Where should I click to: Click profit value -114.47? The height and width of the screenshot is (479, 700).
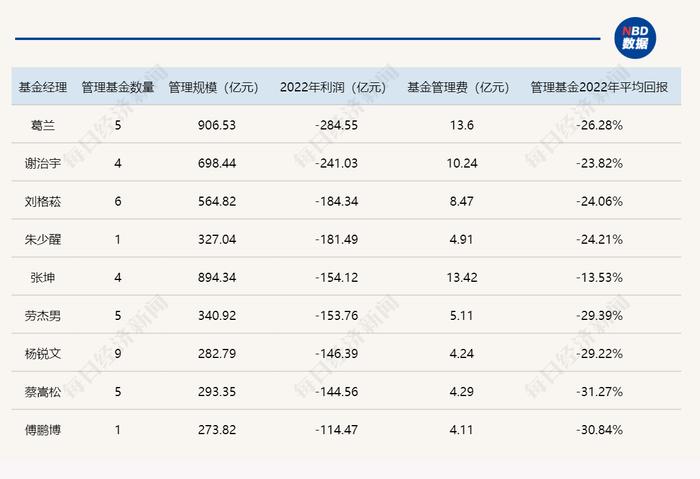(x=337, y=430)
